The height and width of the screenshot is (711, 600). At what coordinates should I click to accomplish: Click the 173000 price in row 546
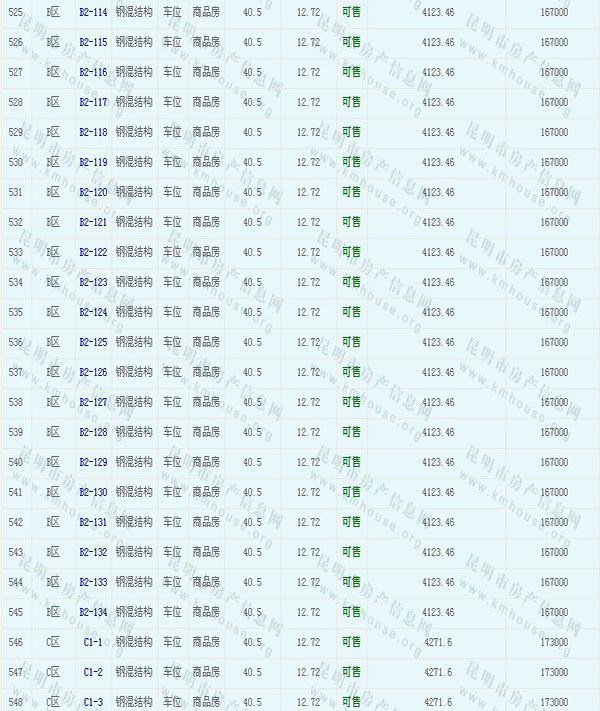(553, 642)
